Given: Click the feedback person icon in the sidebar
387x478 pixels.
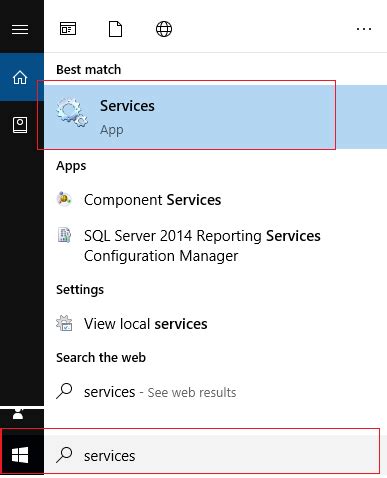Looking at the screenshot, I should click(18, 414).
